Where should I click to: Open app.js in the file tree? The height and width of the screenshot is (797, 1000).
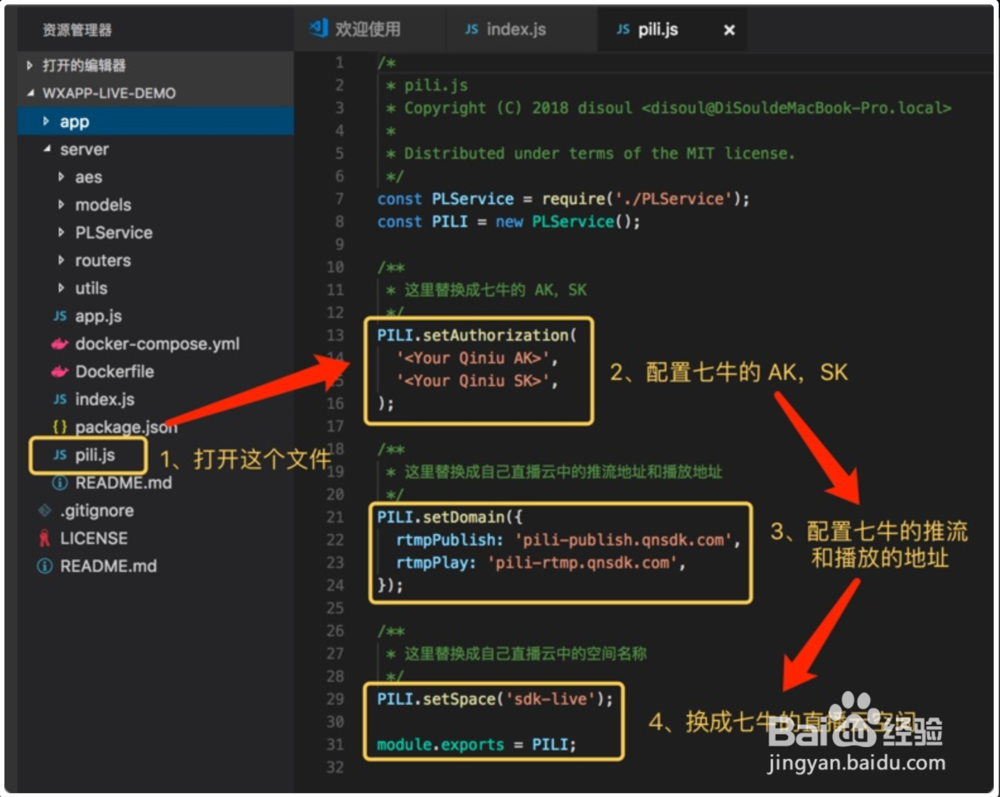(98, 316)
